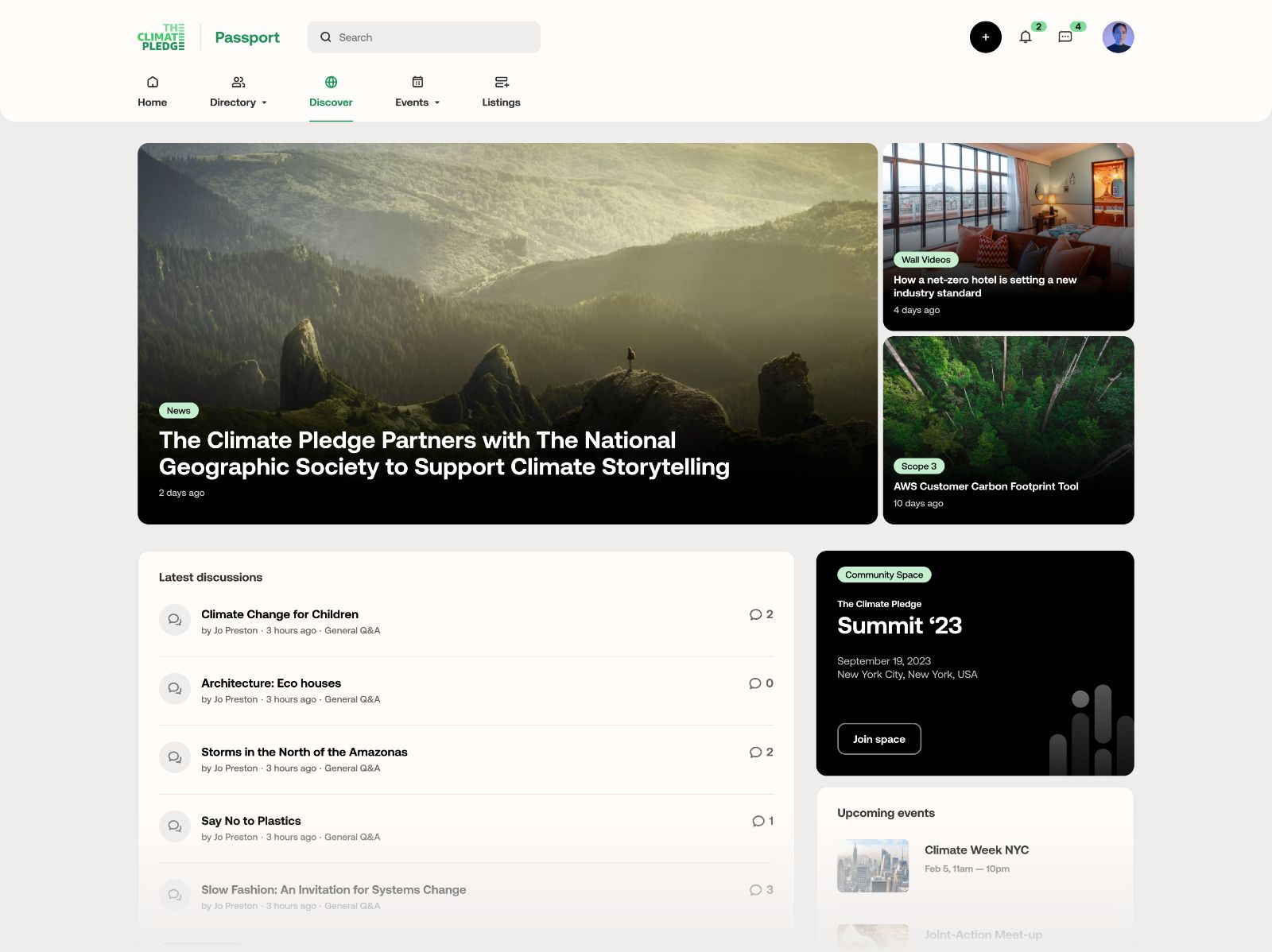Click the Wall Videos tag
Screen dimensions: 1272x952
[x=926, y=260]
